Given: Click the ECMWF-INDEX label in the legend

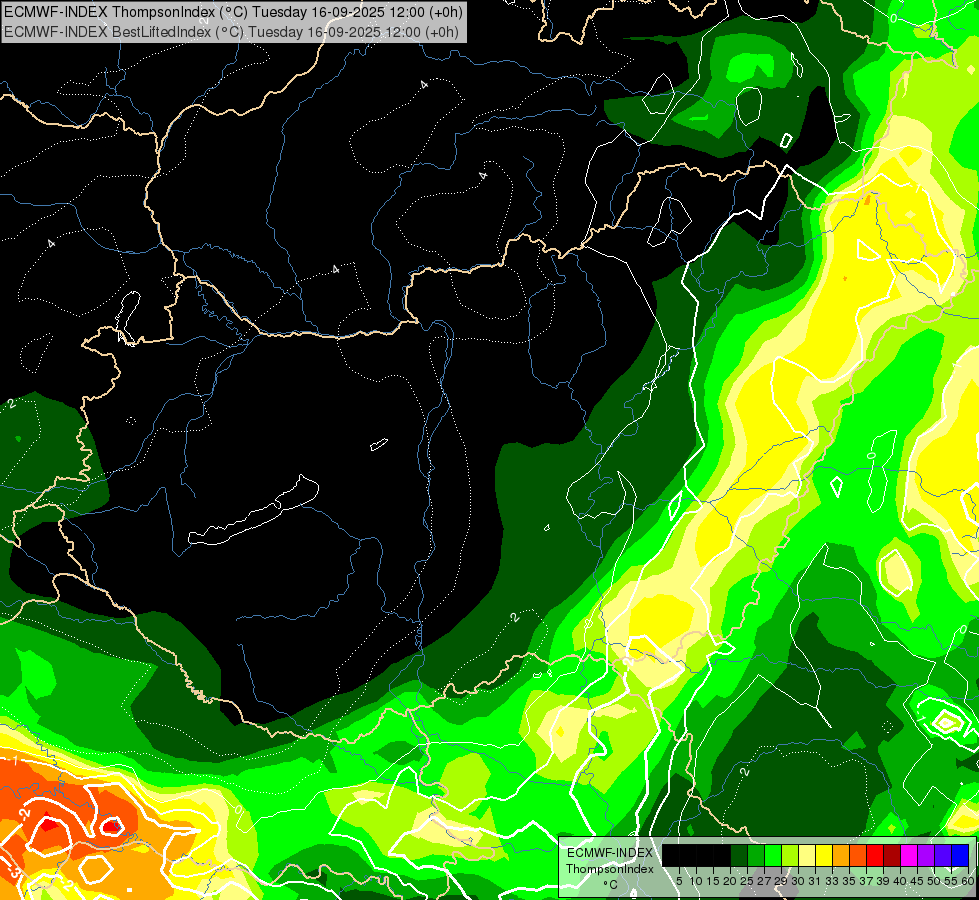Looking at the screenshot, I should [x=609, y=853].
